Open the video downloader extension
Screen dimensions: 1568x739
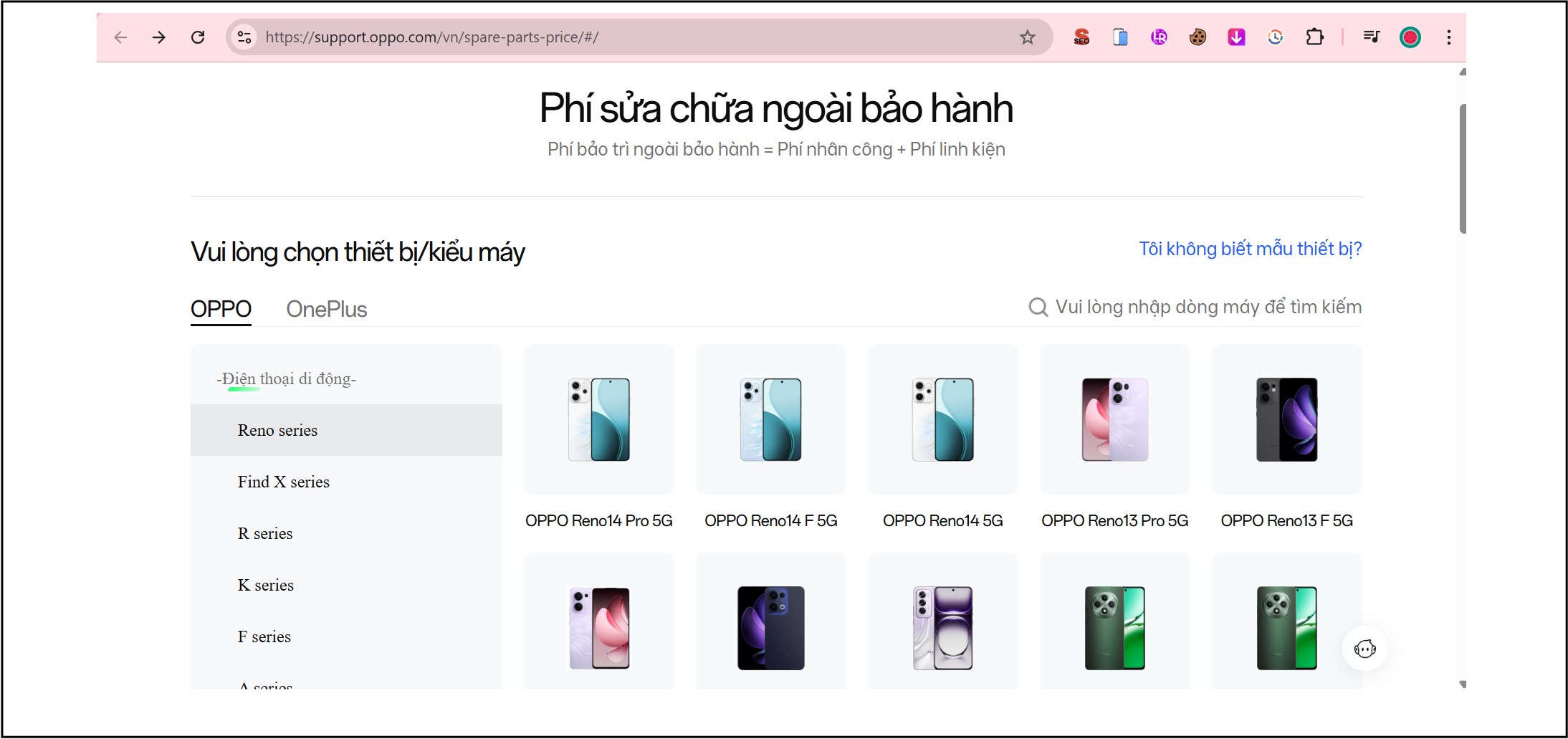click(1235, 37)
